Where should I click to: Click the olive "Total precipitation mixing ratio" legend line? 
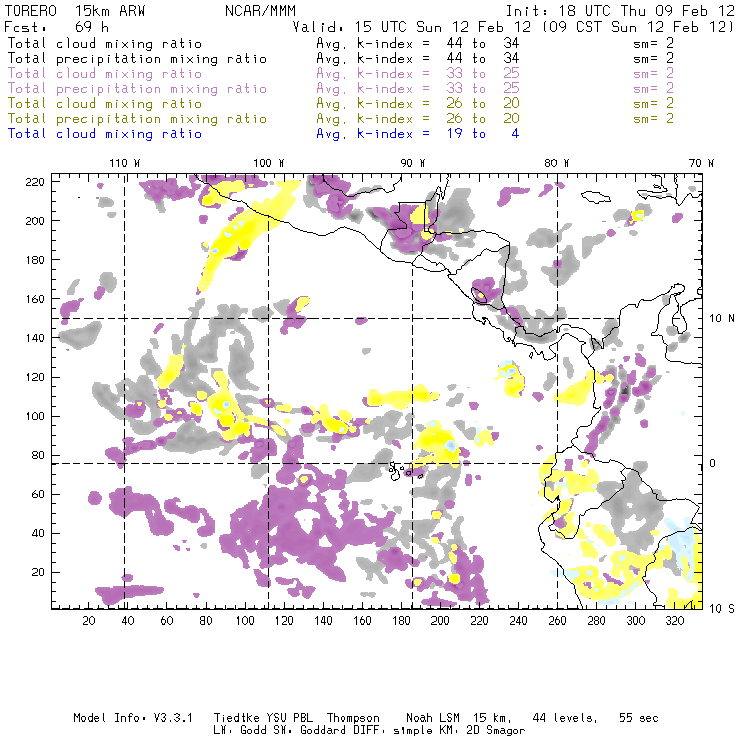click(137, 119)
